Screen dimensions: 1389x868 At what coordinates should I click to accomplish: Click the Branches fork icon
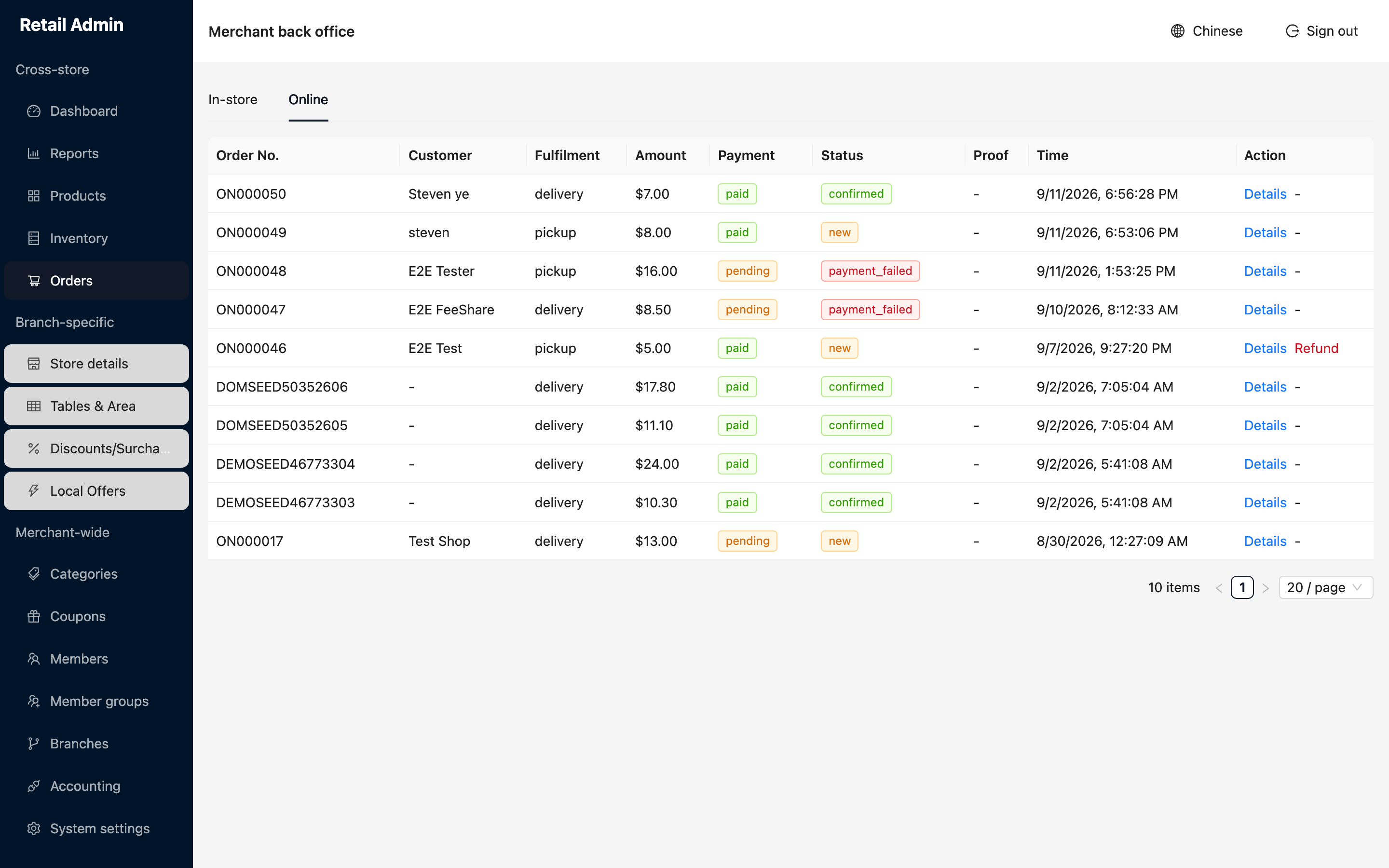pos(34,744)
